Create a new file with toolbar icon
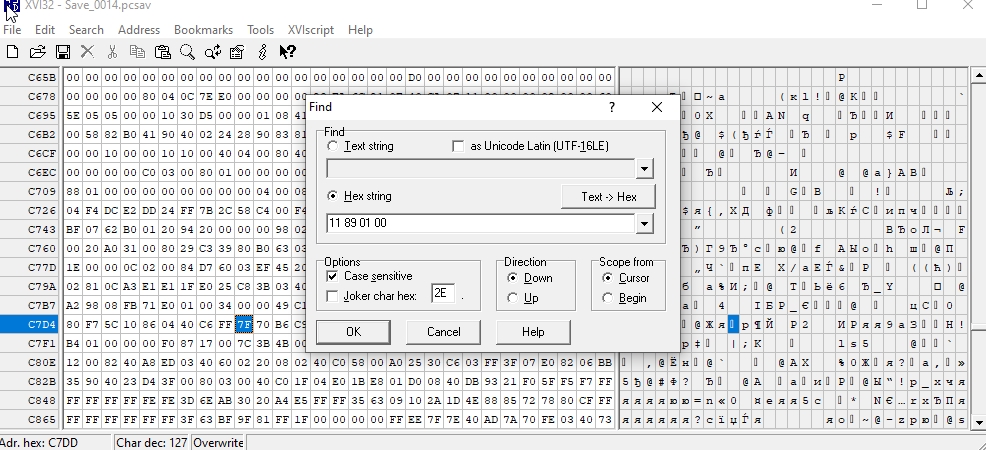The width and height of the screenshot is (986, 450). [12, 52]
